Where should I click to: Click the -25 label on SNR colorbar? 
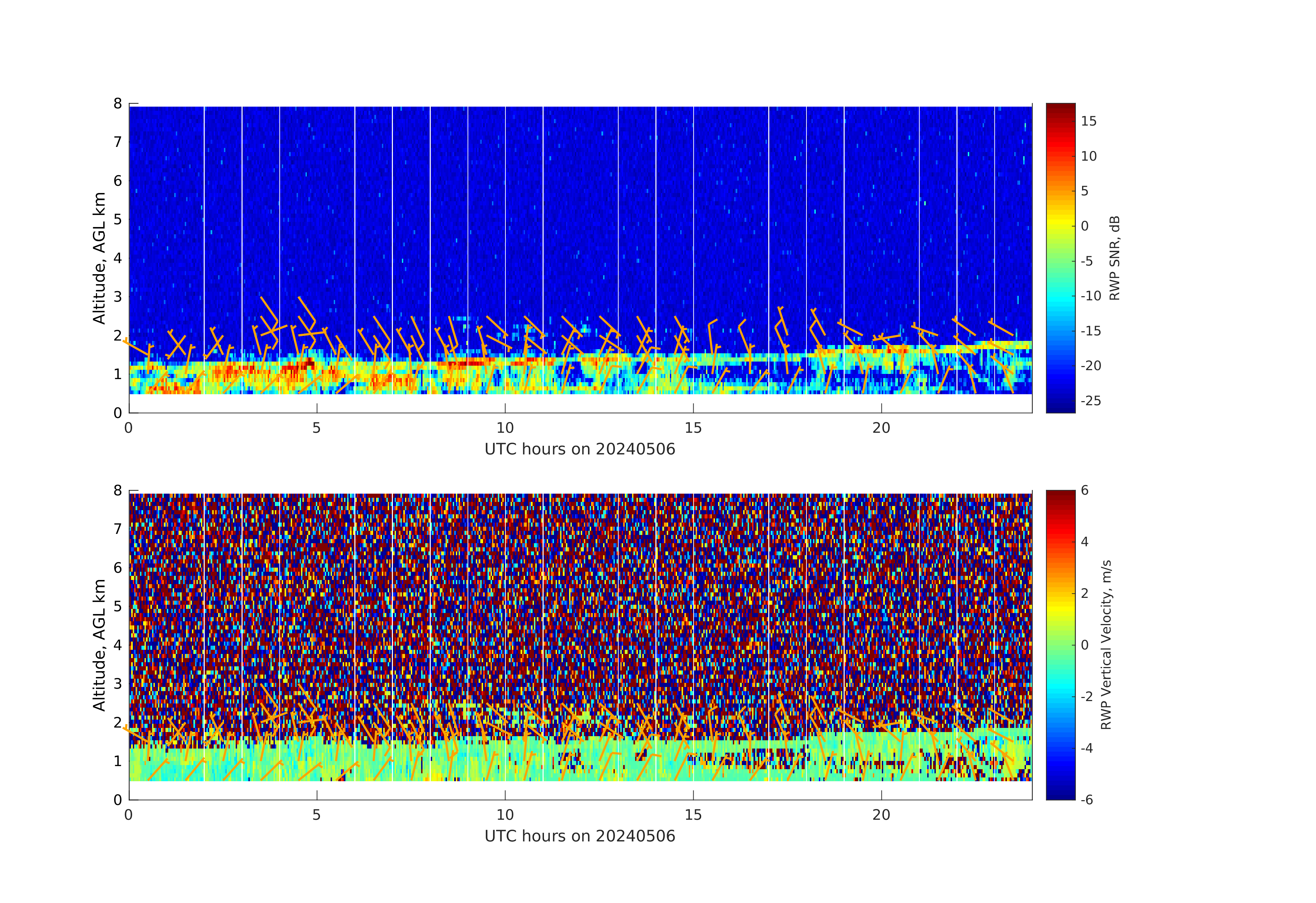(1091, 401)
